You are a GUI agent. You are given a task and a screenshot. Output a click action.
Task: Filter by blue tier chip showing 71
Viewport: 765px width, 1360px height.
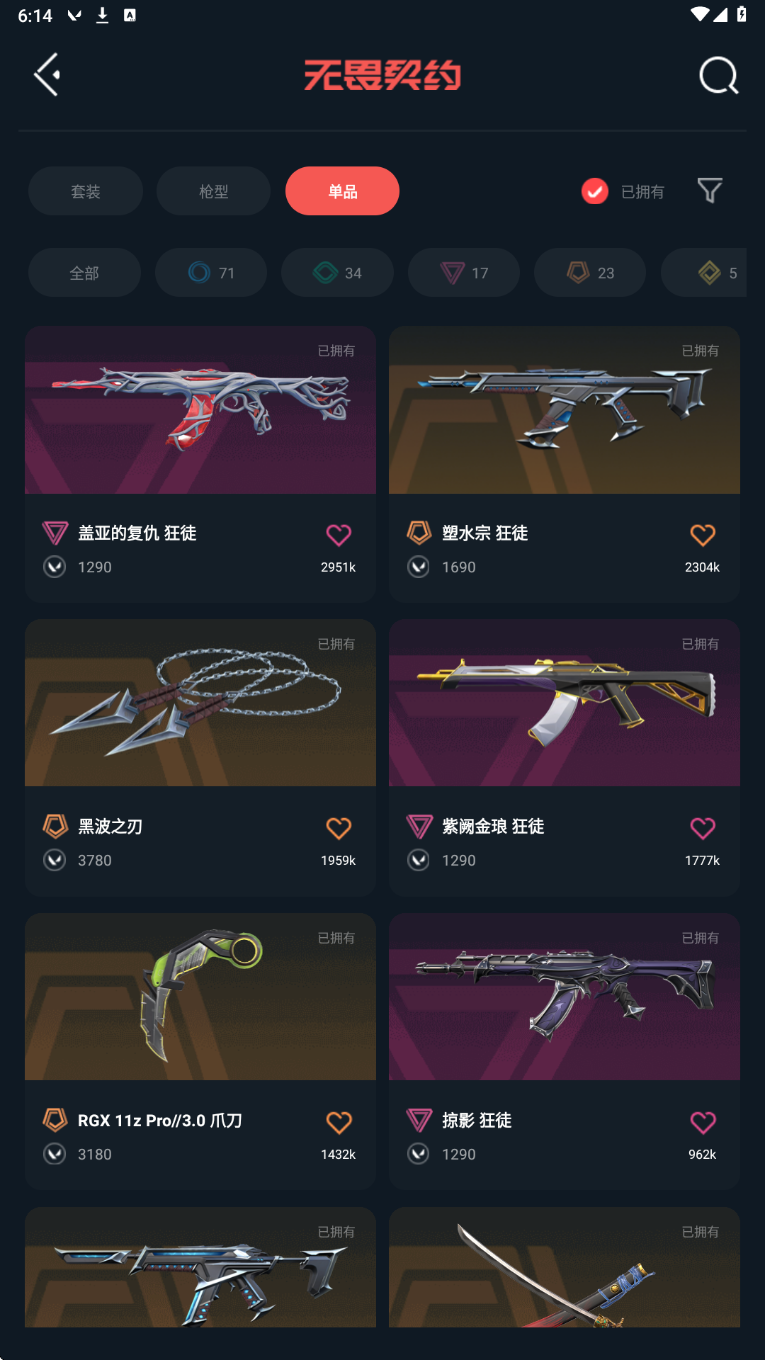[x=211, y=273]
